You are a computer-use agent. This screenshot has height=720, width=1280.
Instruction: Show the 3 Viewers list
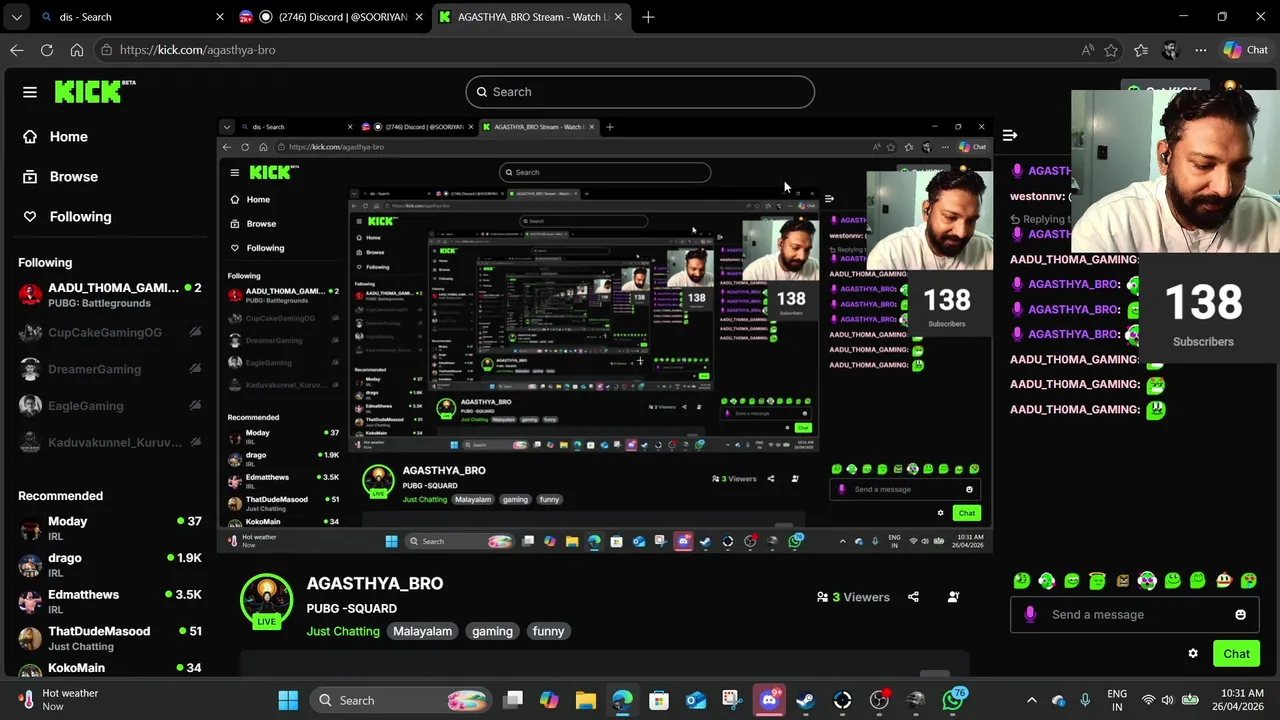(x=853, y=597)
